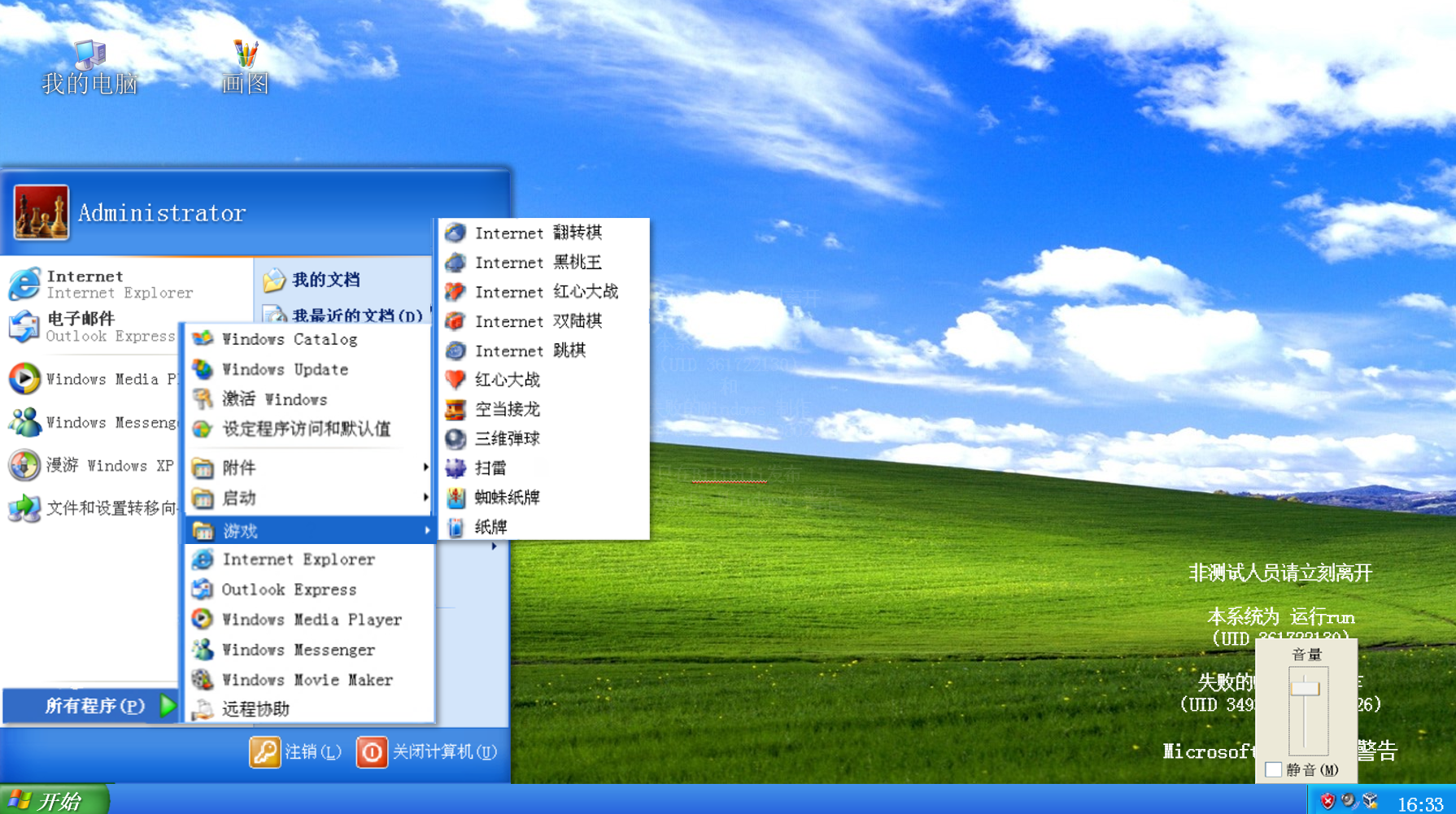This screenshot has width=1456, height=814.
Task: Open the 我的电脑 desktop icon
Action: 89,67
